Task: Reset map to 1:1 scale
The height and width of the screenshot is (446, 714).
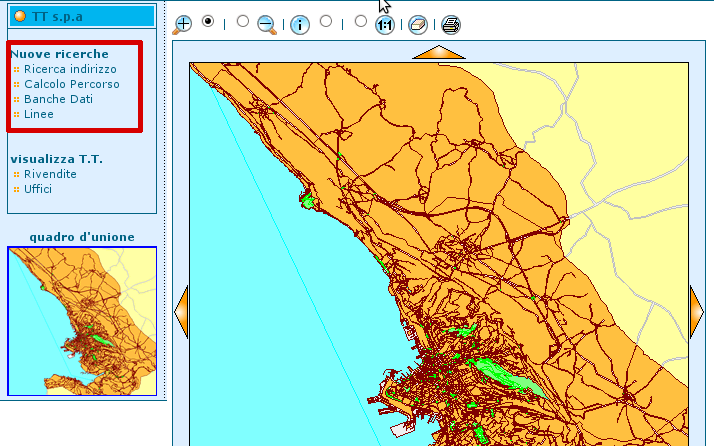Action: tap(384, 24)
